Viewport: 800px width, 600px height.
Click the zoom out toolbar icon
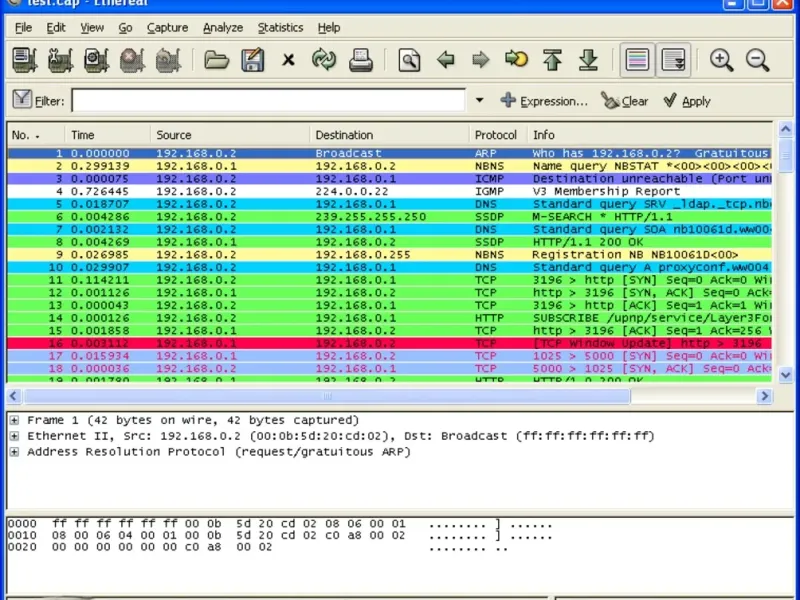coord(757,60)
